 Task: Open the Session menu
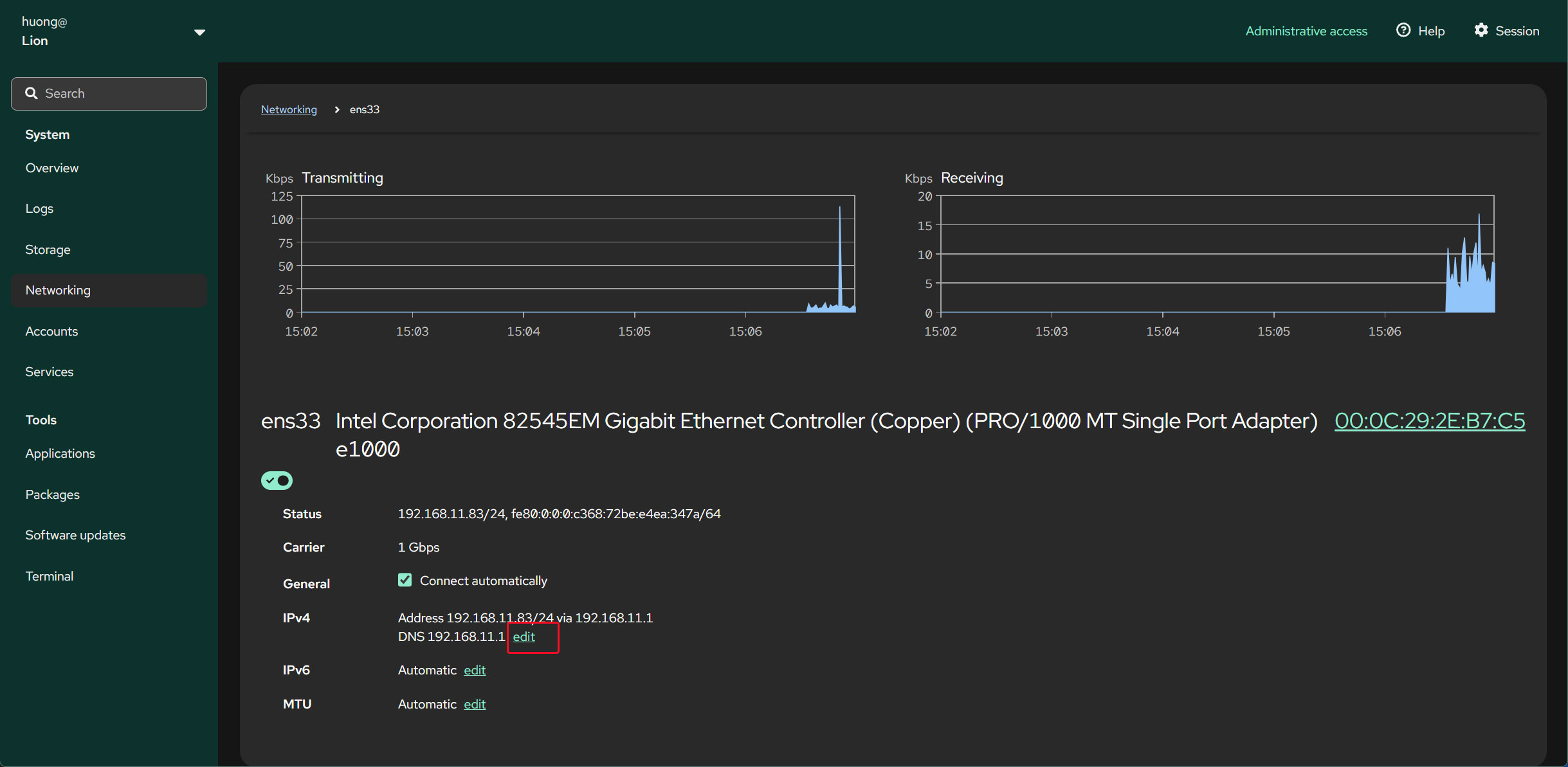coord(1517,31)
